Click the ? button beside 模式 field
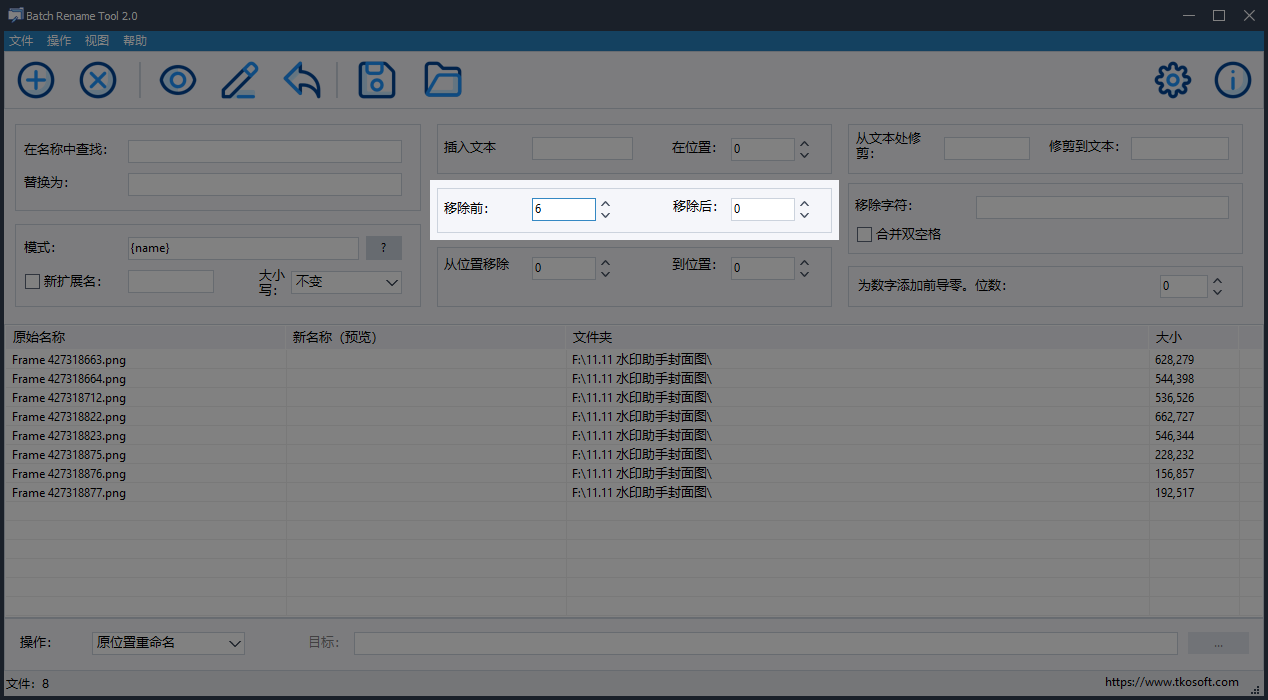 tap(384, 248)
